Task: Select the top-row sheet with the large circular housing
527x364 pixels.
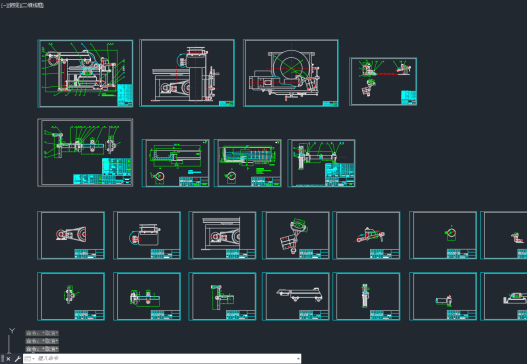Action: [x=291, y=73]
